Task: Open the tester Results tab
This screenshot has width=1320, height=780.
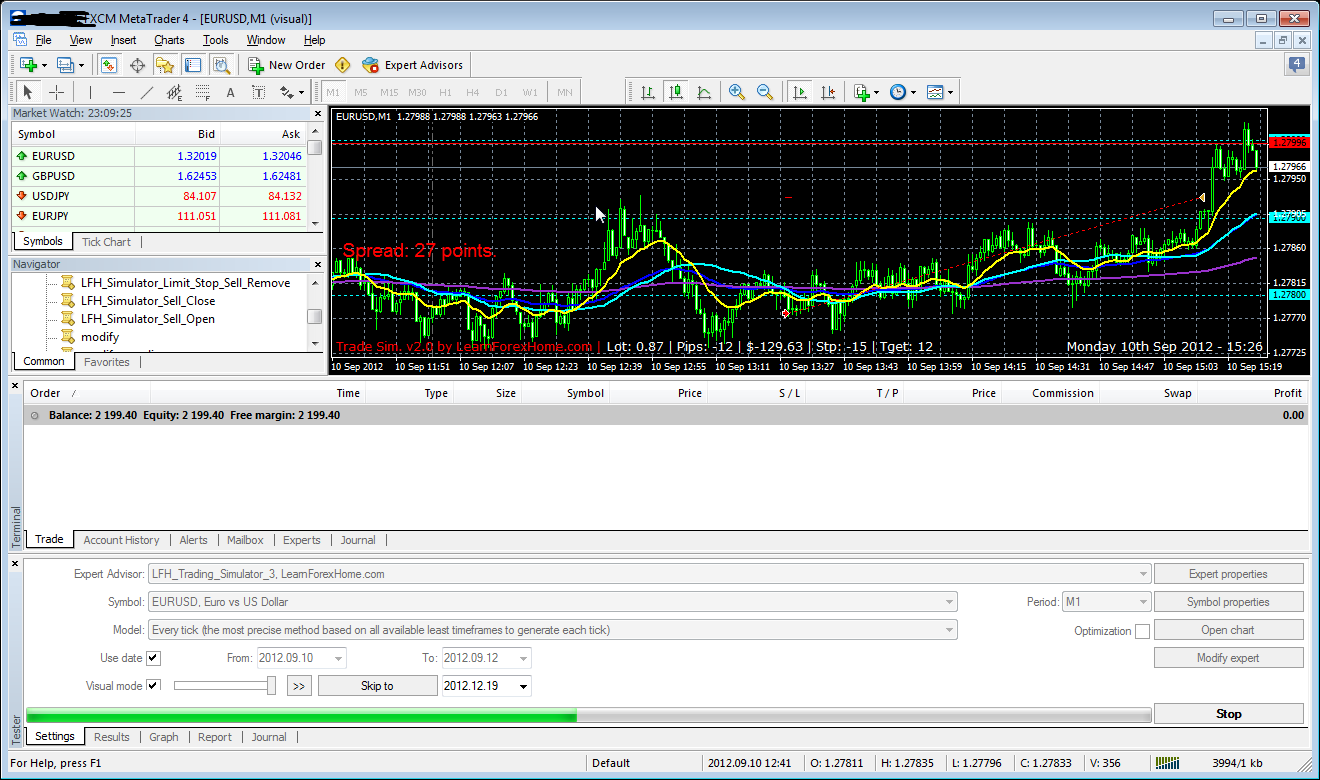Action: point(112,737)
